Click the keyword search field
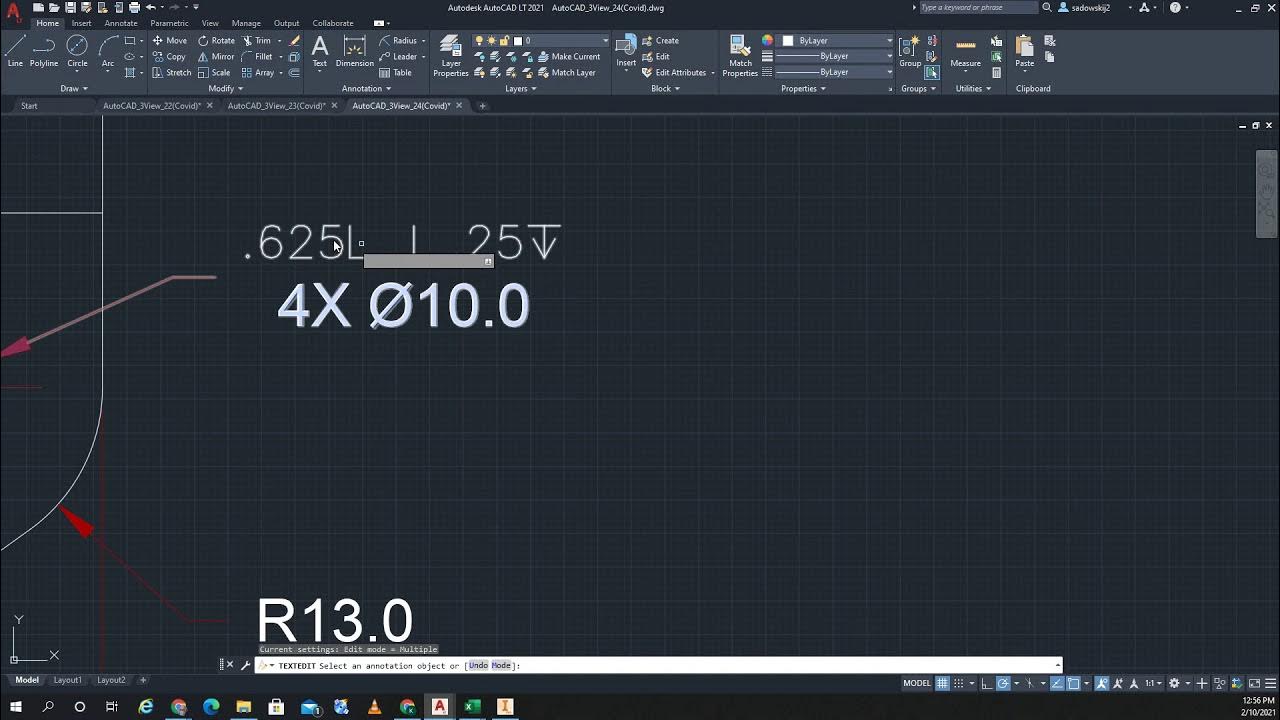This screenshot has width=1280, height=720. click(x=977, y=7)
